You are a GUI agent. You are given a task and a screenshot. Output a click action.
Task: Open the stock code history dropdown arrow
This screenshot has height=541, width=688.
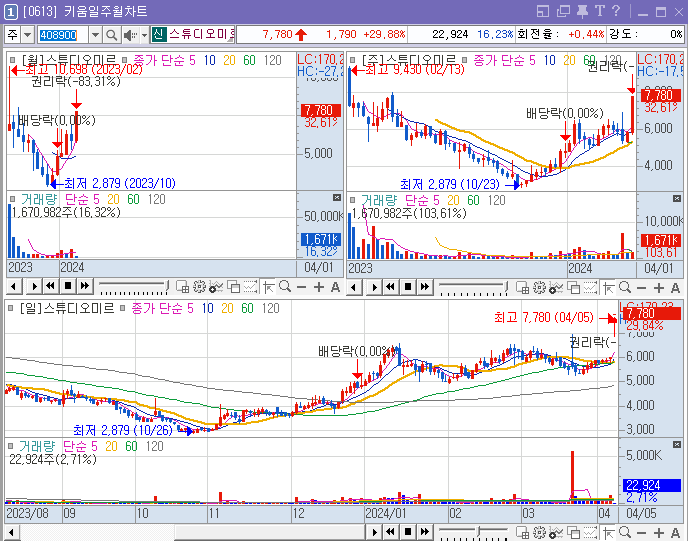click(95, 35)
